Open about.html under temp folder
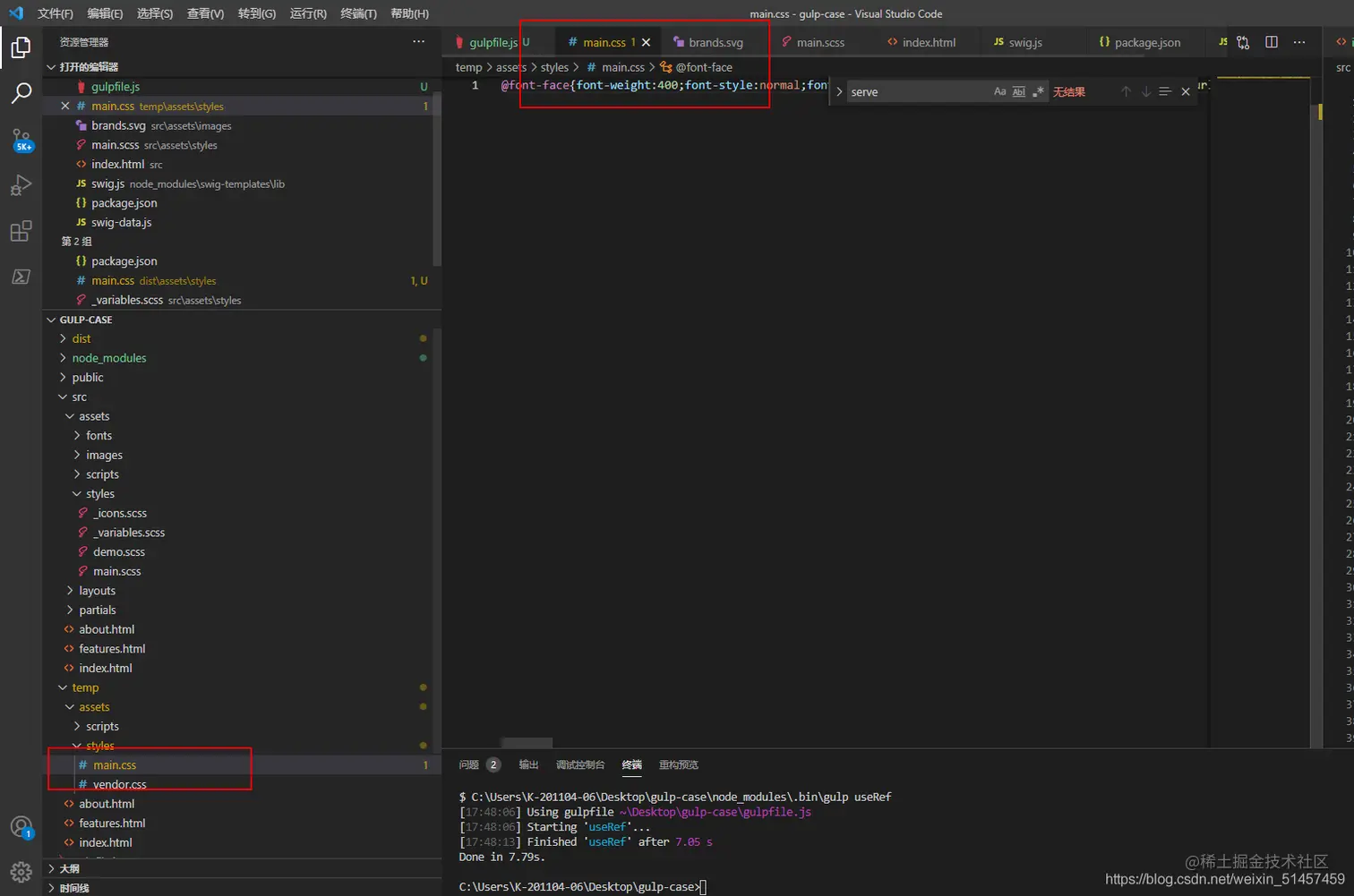The width and height of the screenshot is (1354, 896). [x=107, y=804]
